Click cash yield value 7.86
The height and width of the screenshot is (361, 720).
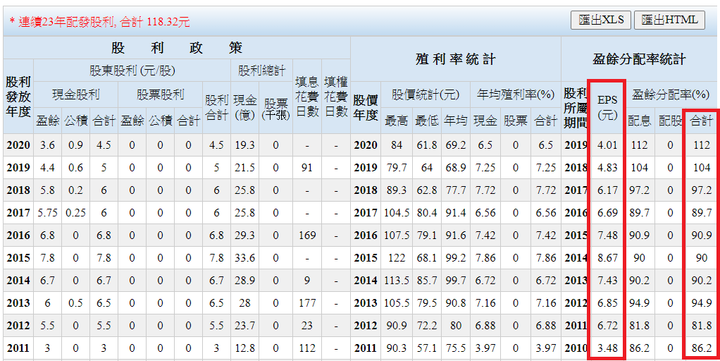tap(485, 258)
